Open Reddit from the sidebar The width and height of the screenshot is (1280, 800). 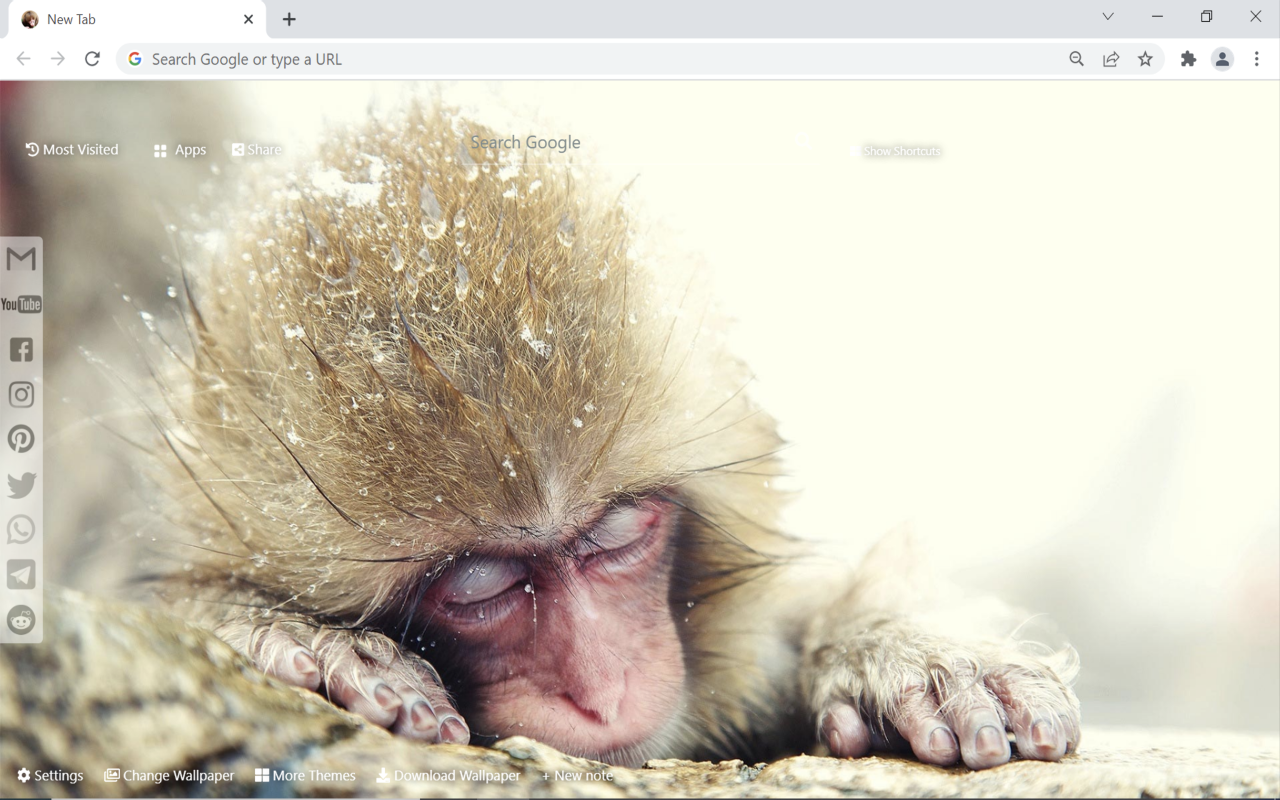coord(21,620)
